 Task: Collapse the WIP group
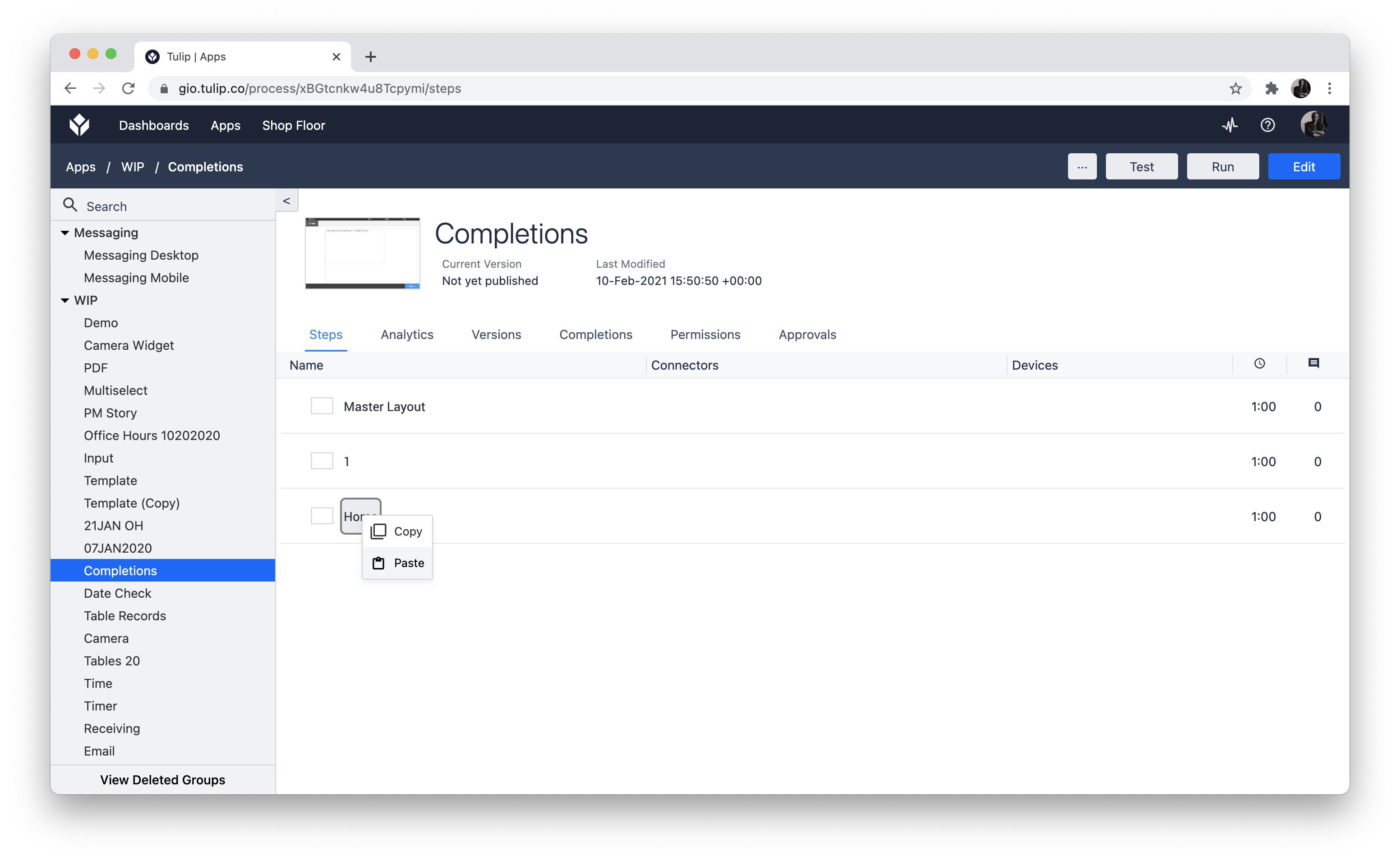pos(65,300)
